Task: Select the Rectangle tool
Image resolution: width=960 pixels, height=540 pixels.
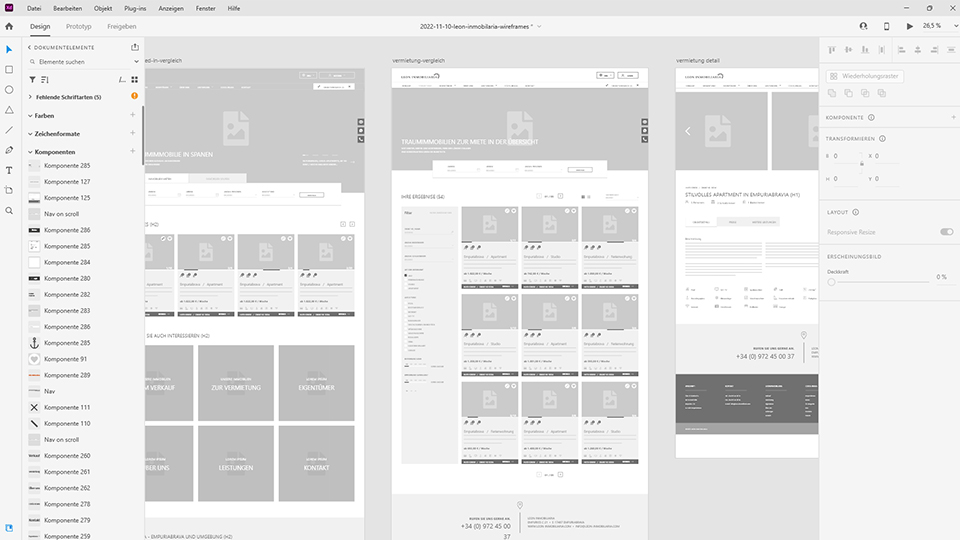Action: coord(9,69)
